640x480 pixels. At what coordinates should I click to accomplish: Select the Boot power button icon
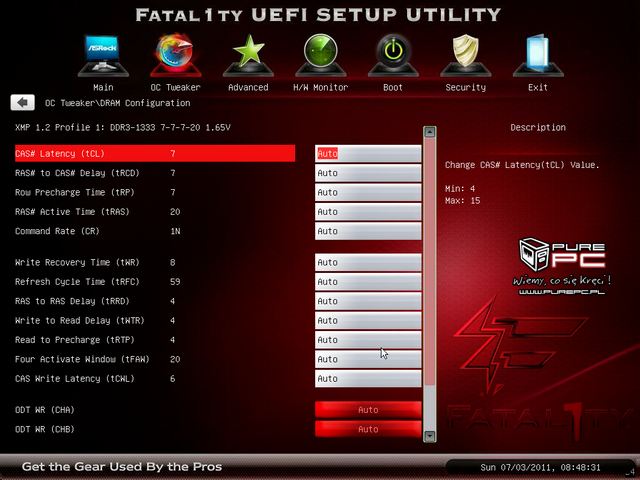(x=393, y=56)
